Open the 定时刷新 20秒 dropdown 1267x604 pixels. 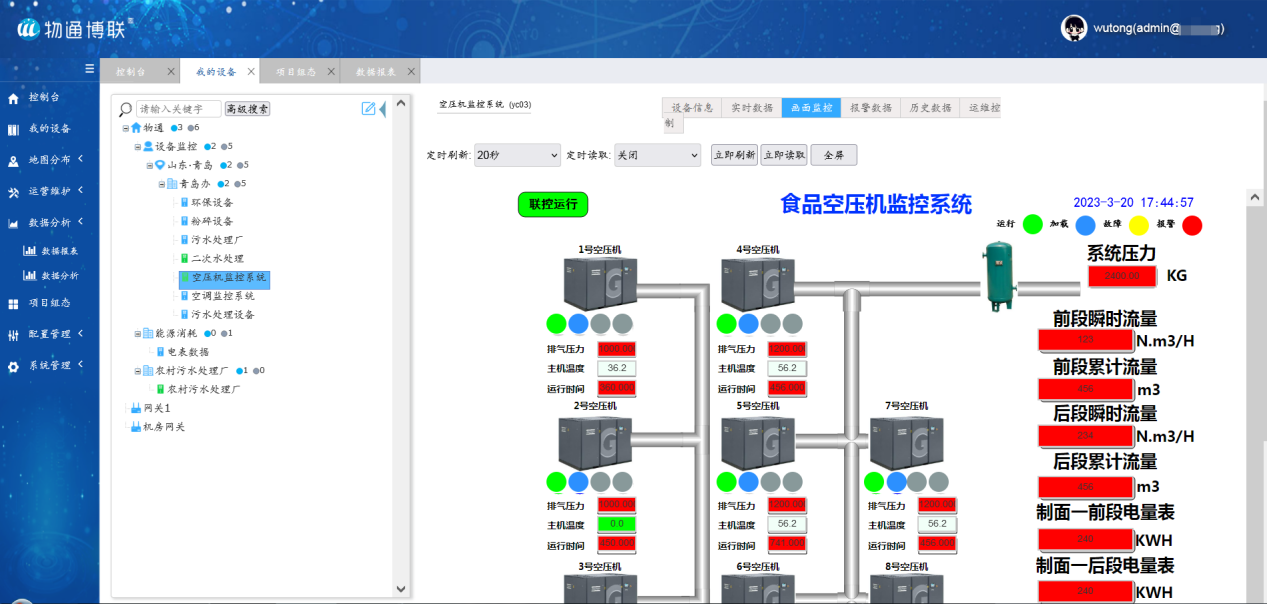tap(516, 155)
